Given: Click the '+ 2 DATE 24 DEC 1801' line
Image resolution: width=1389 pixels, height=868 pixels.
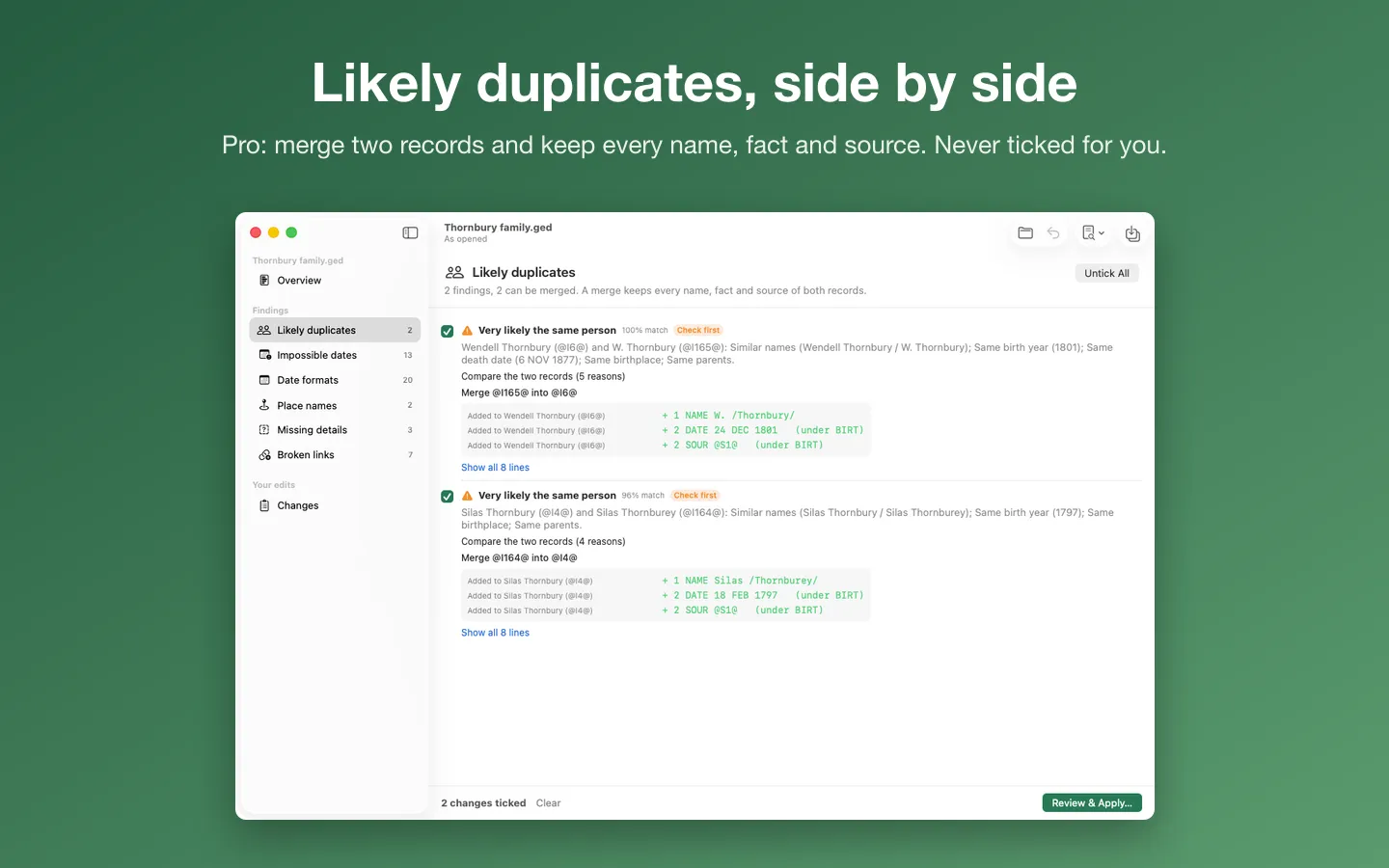Looking at the screenshot, I should 720,430.
